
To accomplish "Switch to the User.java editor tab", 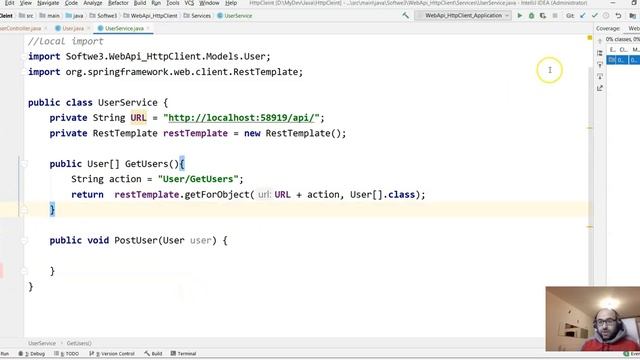I will tap(73, 29).
